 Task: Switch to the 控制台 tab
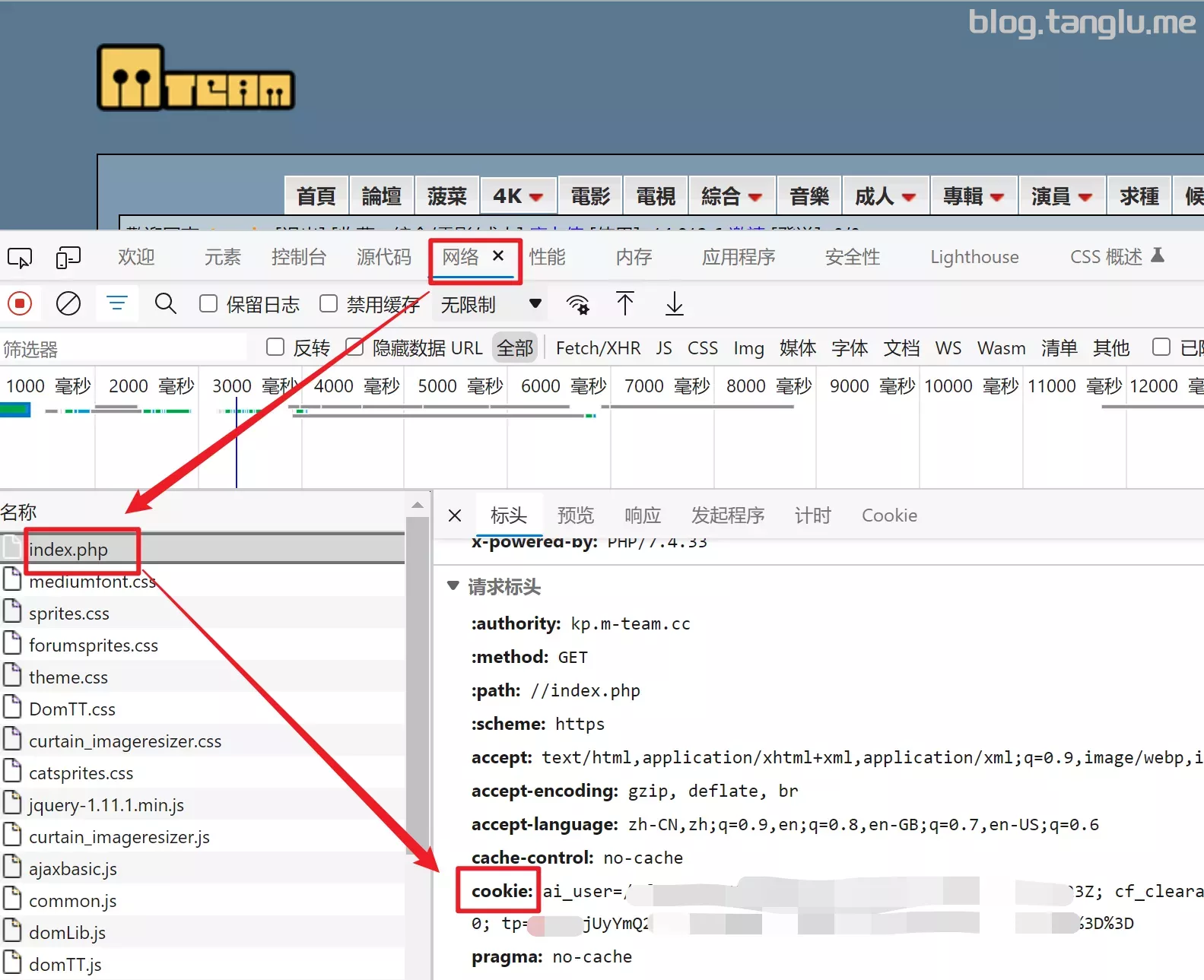(x=298, y=257)
